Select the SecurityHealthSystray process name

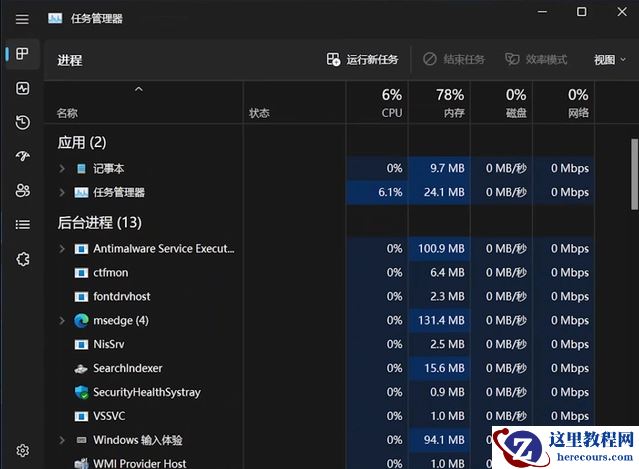147,392
